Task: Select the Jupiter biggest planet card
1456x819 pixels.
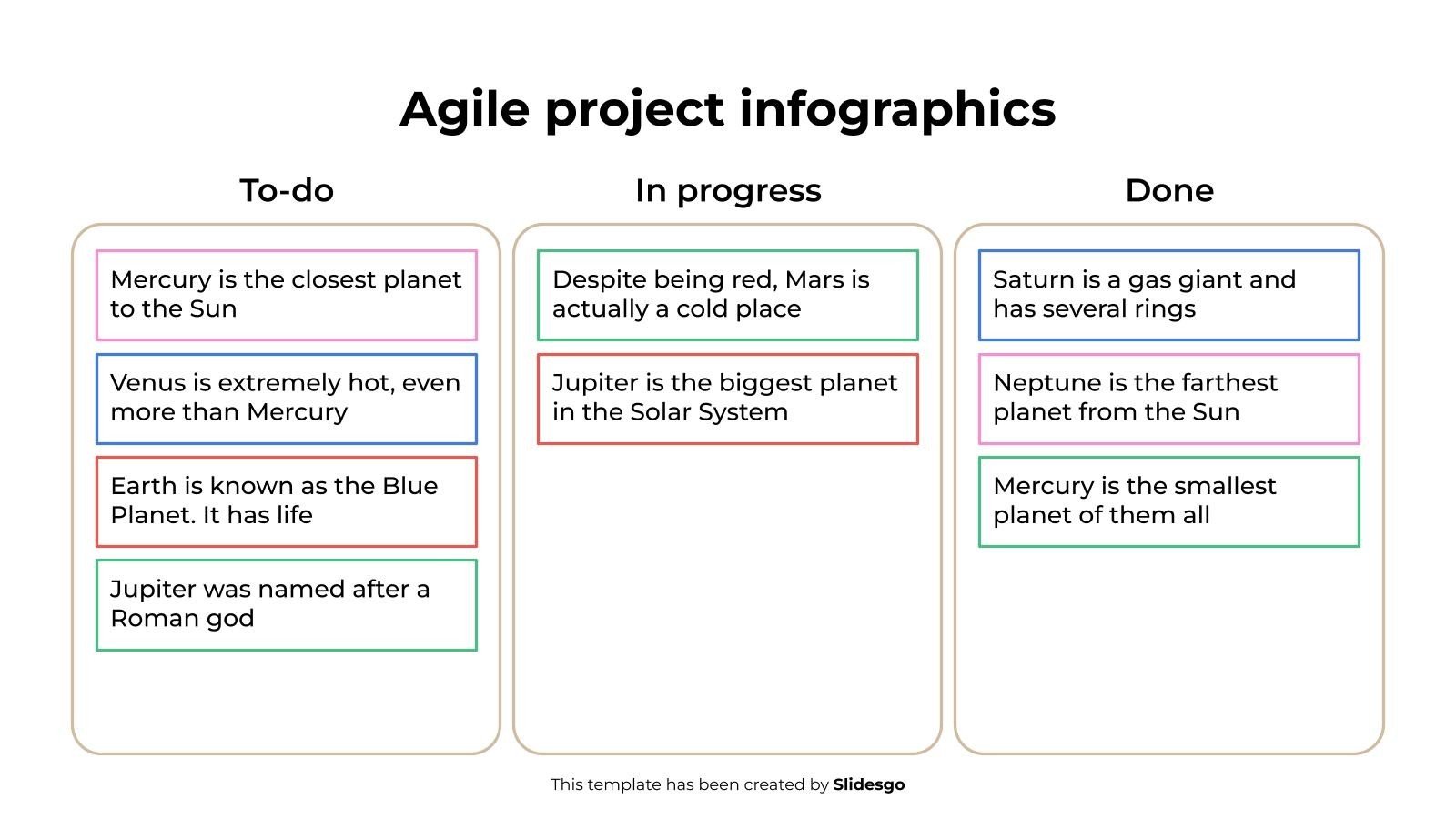Action: (728, 399)
